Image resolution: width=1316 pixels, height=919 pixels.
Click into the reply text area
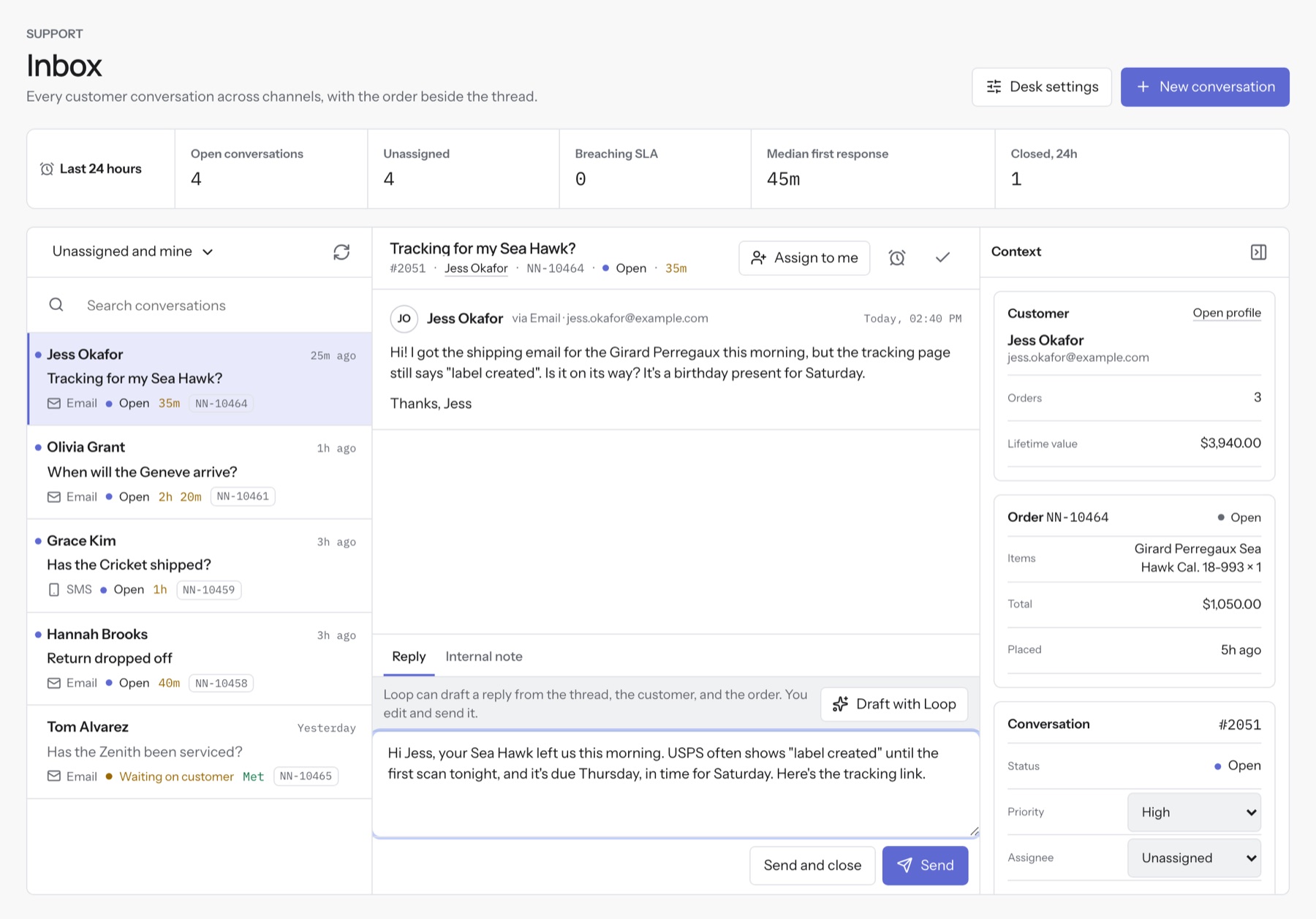676,784
